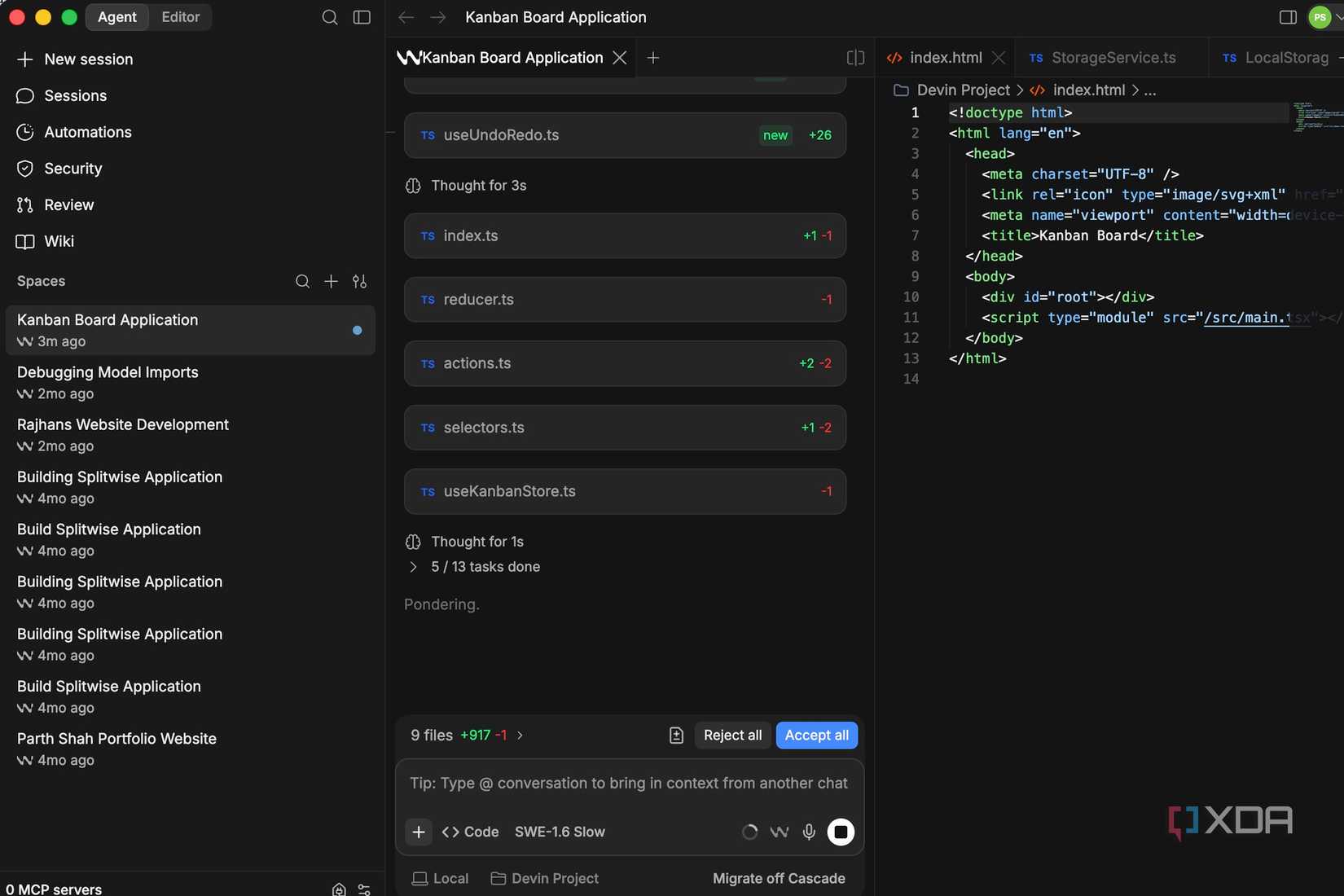Expand the 9 files changed summary

pyautogui.click(x=467, y=736)
